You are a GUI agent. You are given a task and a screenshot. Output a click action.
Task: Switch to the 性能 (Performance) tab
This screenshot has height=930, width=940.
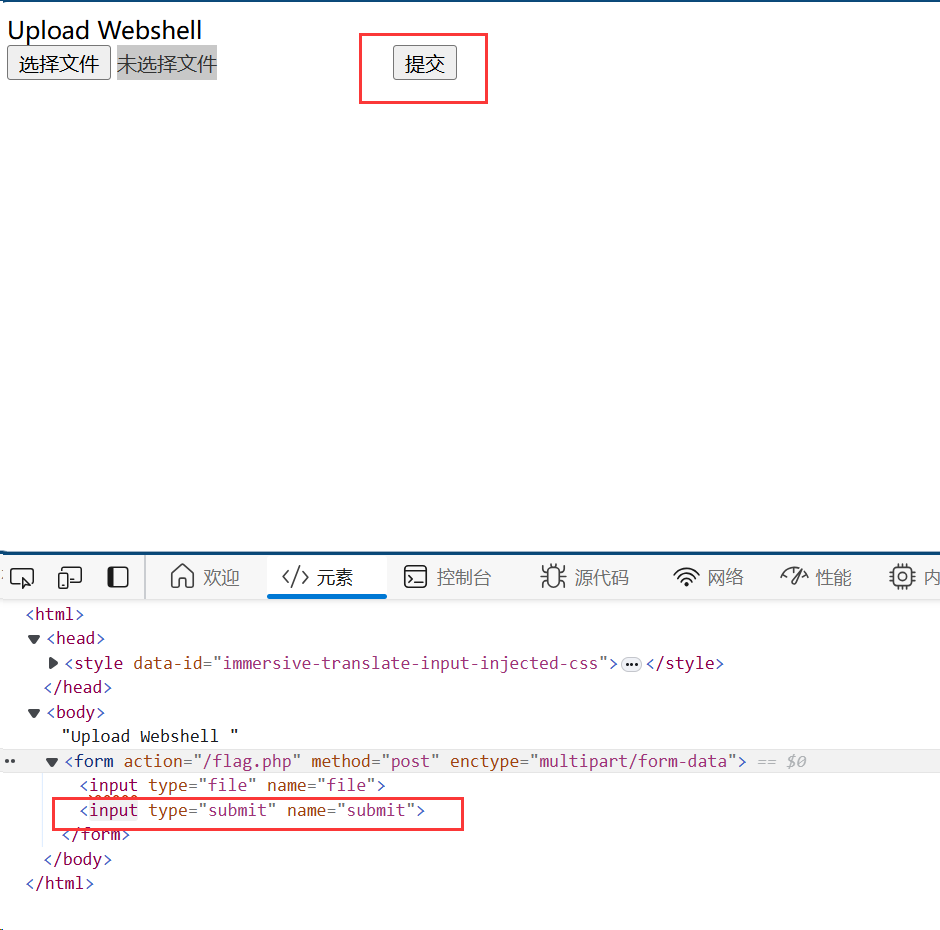click(816, 577)
